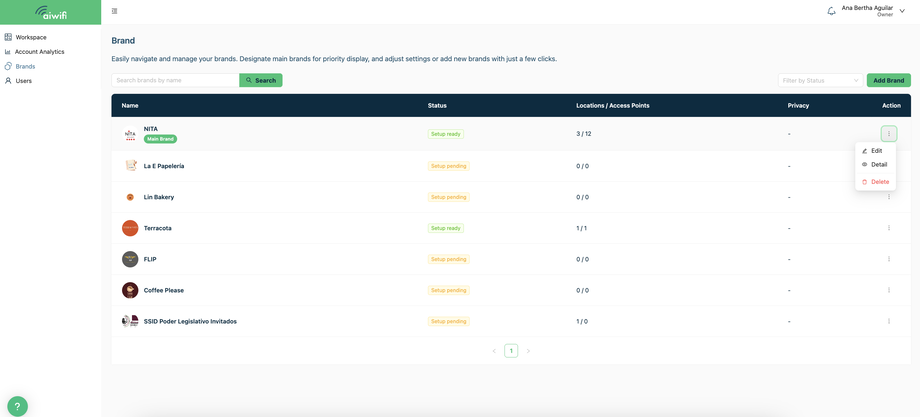The image size is (920, 417).
Task: Click the pencil icon next to Edit
Action: 864,151
